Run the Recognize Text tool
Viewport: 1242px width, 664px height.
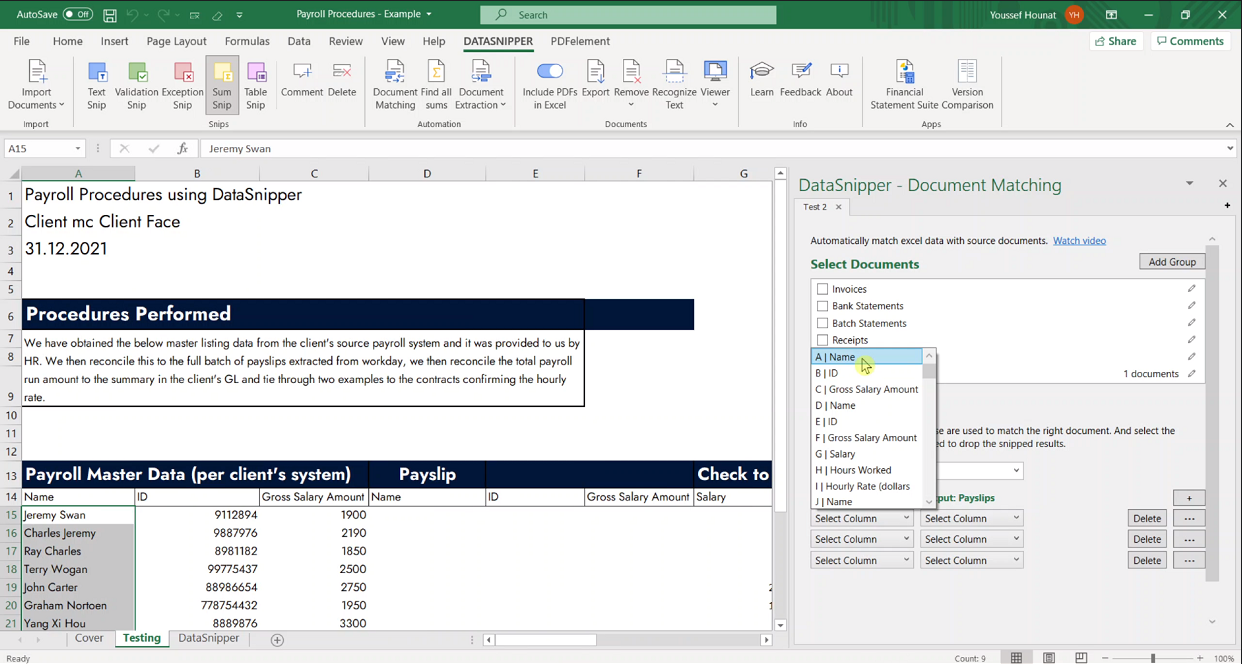674,84
